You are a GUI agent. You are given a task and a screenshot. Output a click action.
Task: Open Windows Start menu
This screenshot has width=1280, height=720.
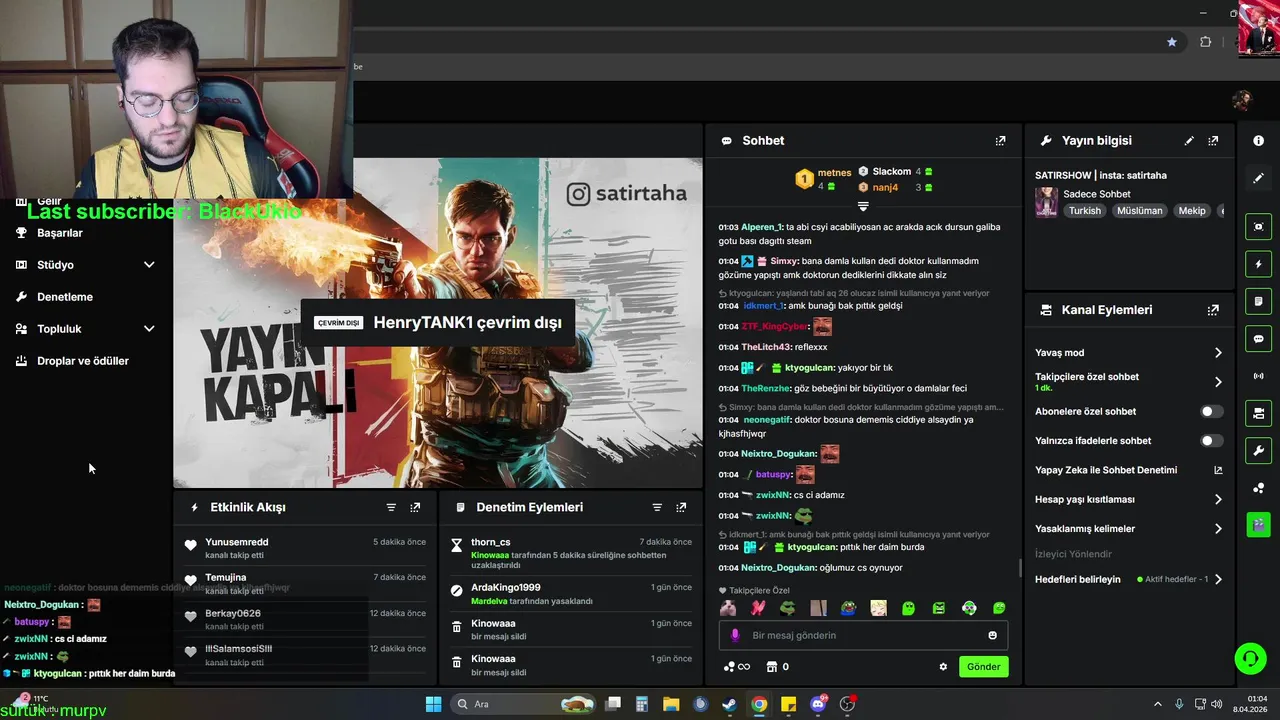pos(433,704)
